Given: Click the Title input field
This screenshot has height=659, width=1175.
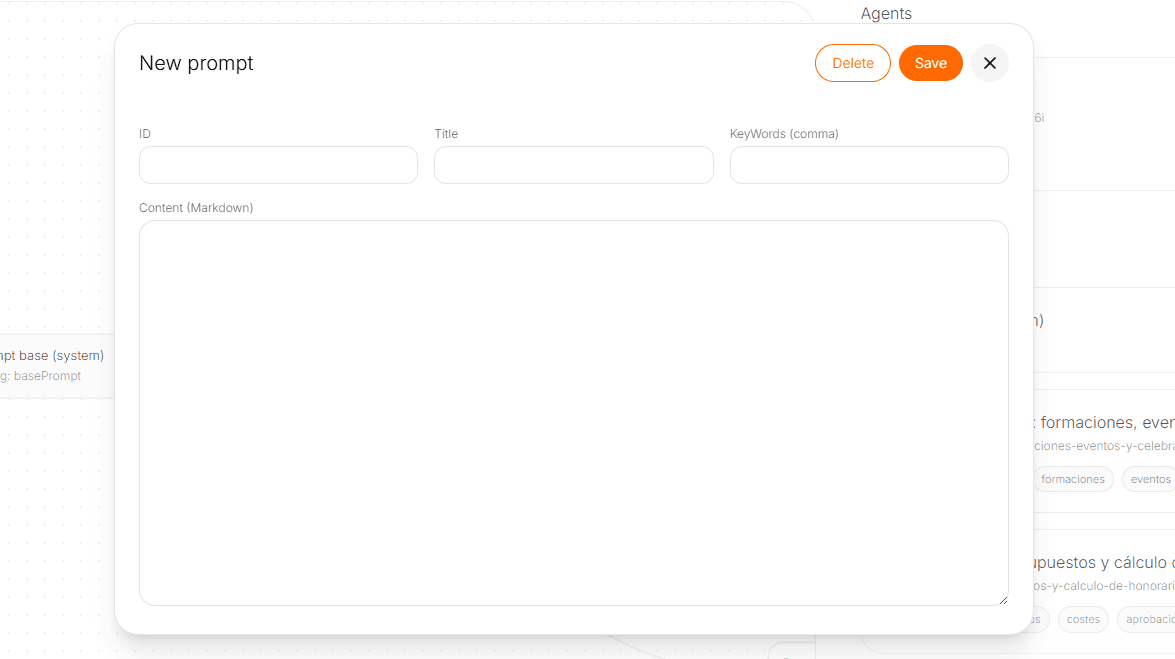Looking at the screenshot, I should 573,164.
